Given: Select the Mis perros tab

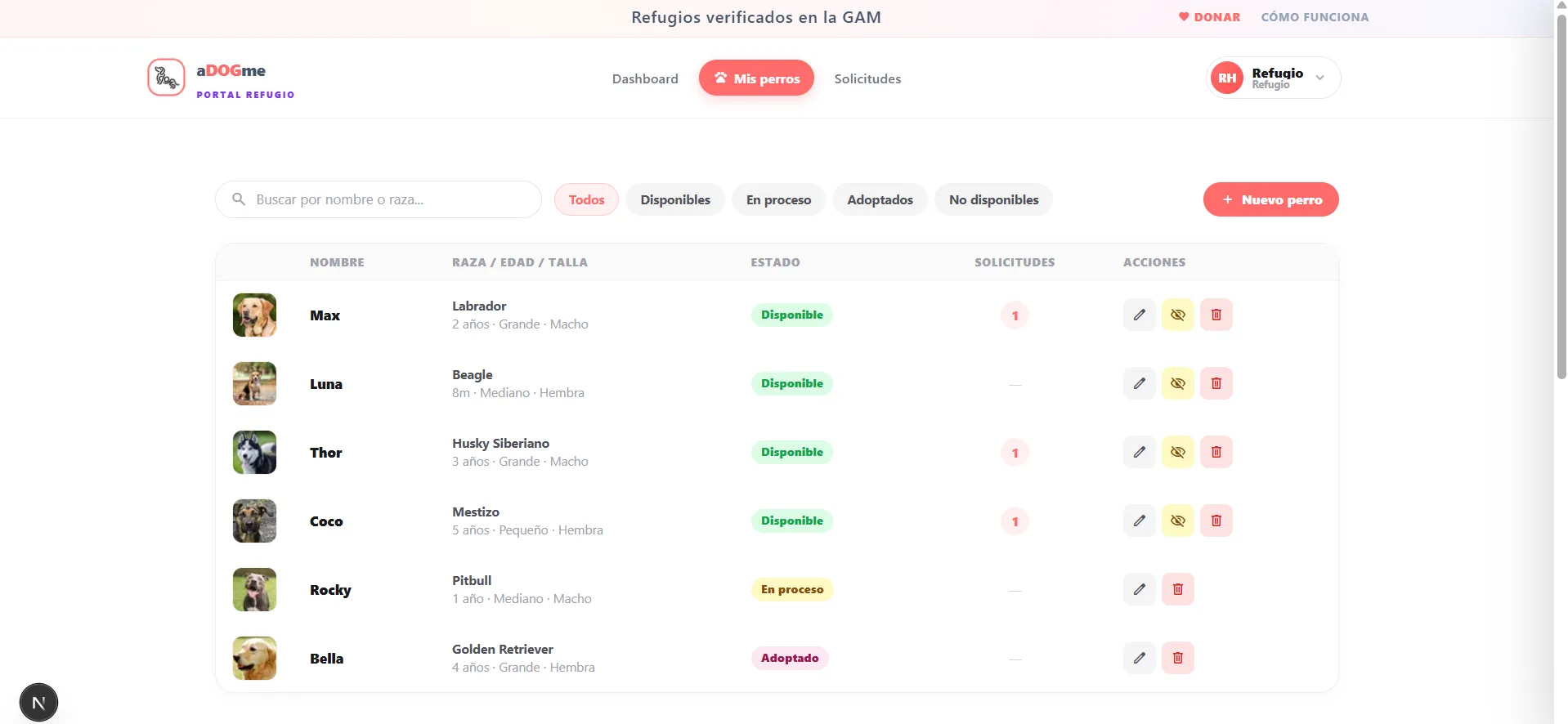Looking at the screenshot, I should [756, 78].
